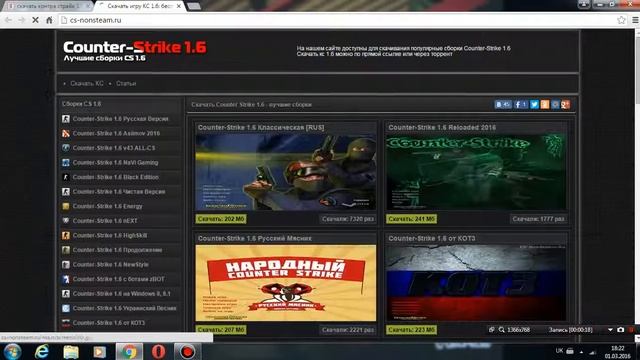
Task: Click the icon beside Counter-Strike 1.6 Asiimov 2016
Action: pyautogui.click(x=66, y=133)
